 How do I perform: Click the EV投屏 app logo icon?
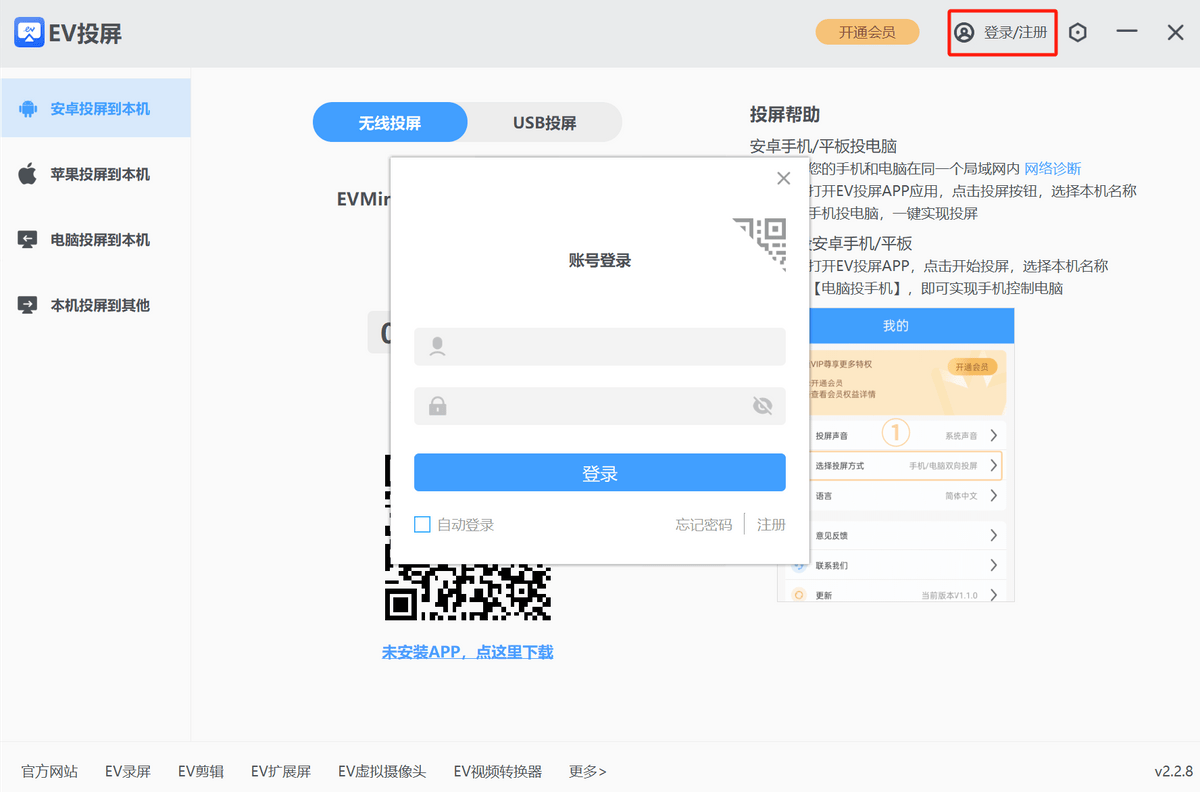pyautogui.click(x=29, y=33)
